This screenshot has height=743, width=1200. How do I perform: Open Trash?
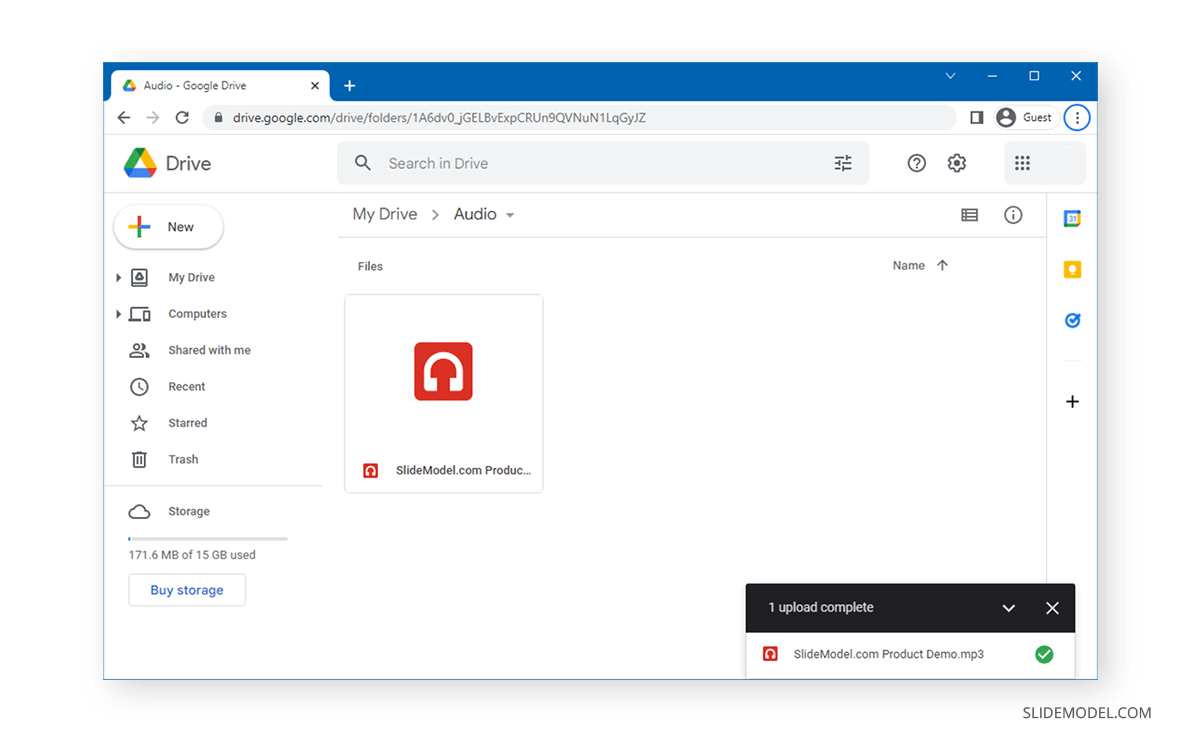pyautogui.click(x=183, y=460)
